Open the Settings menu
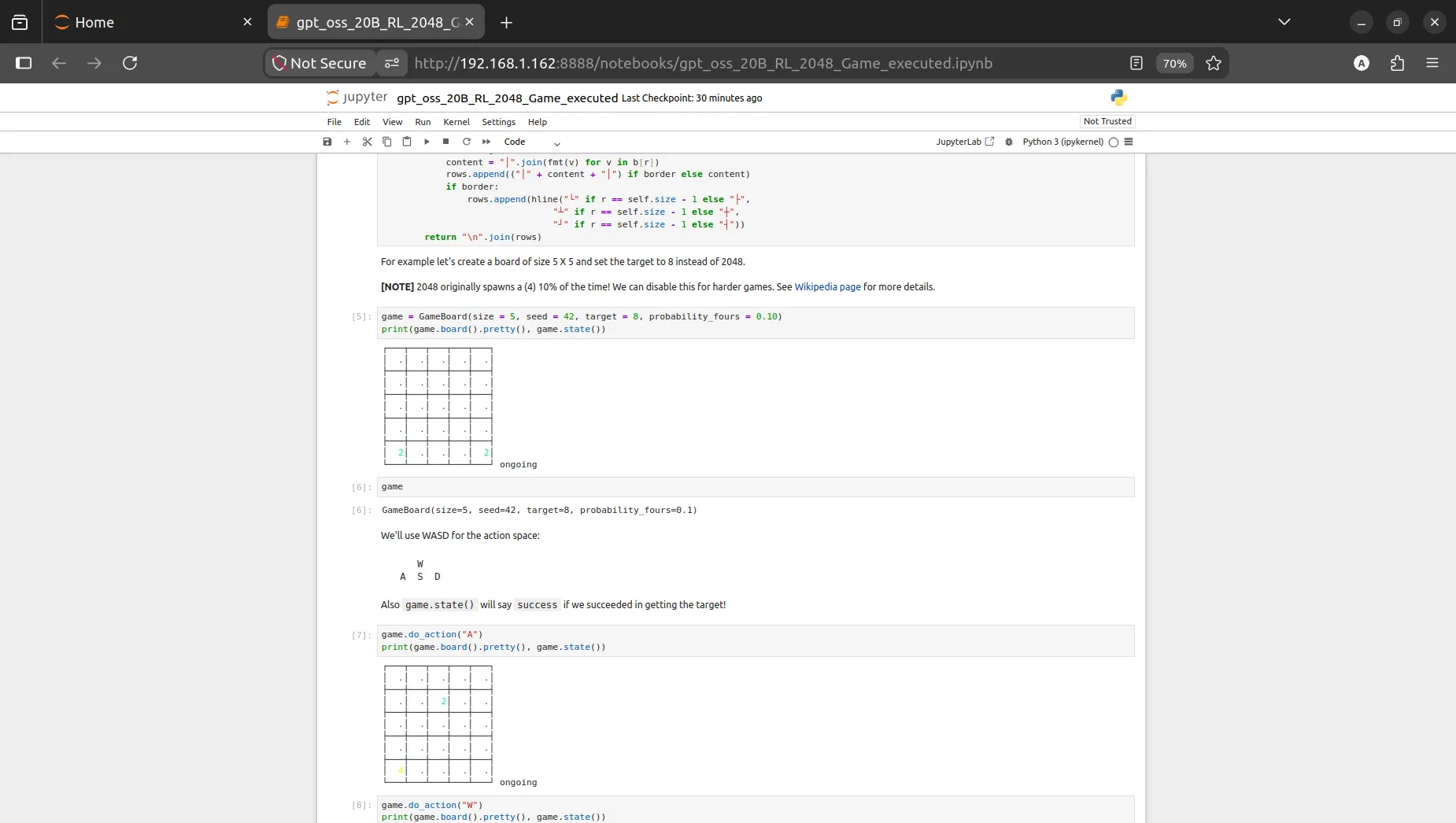This screenshot has height=823, width=1456. [499, 122]
